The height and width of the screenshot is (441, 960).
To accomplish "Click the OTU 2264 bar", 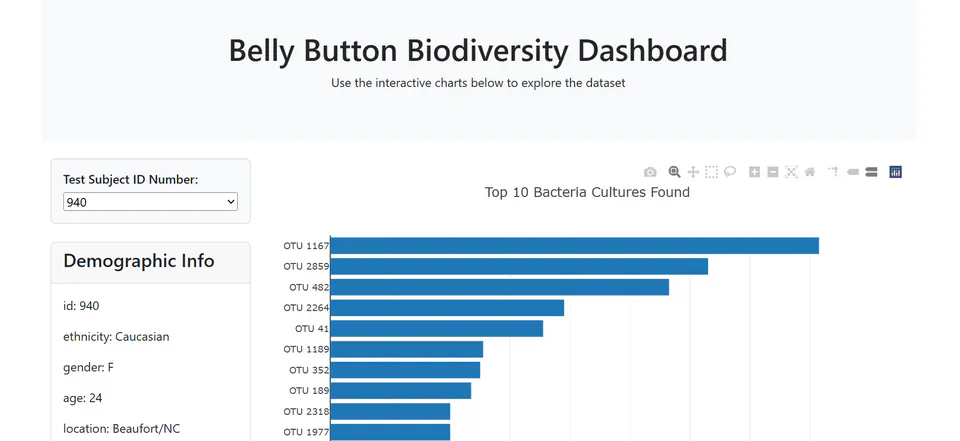I will tap(447, 308).
